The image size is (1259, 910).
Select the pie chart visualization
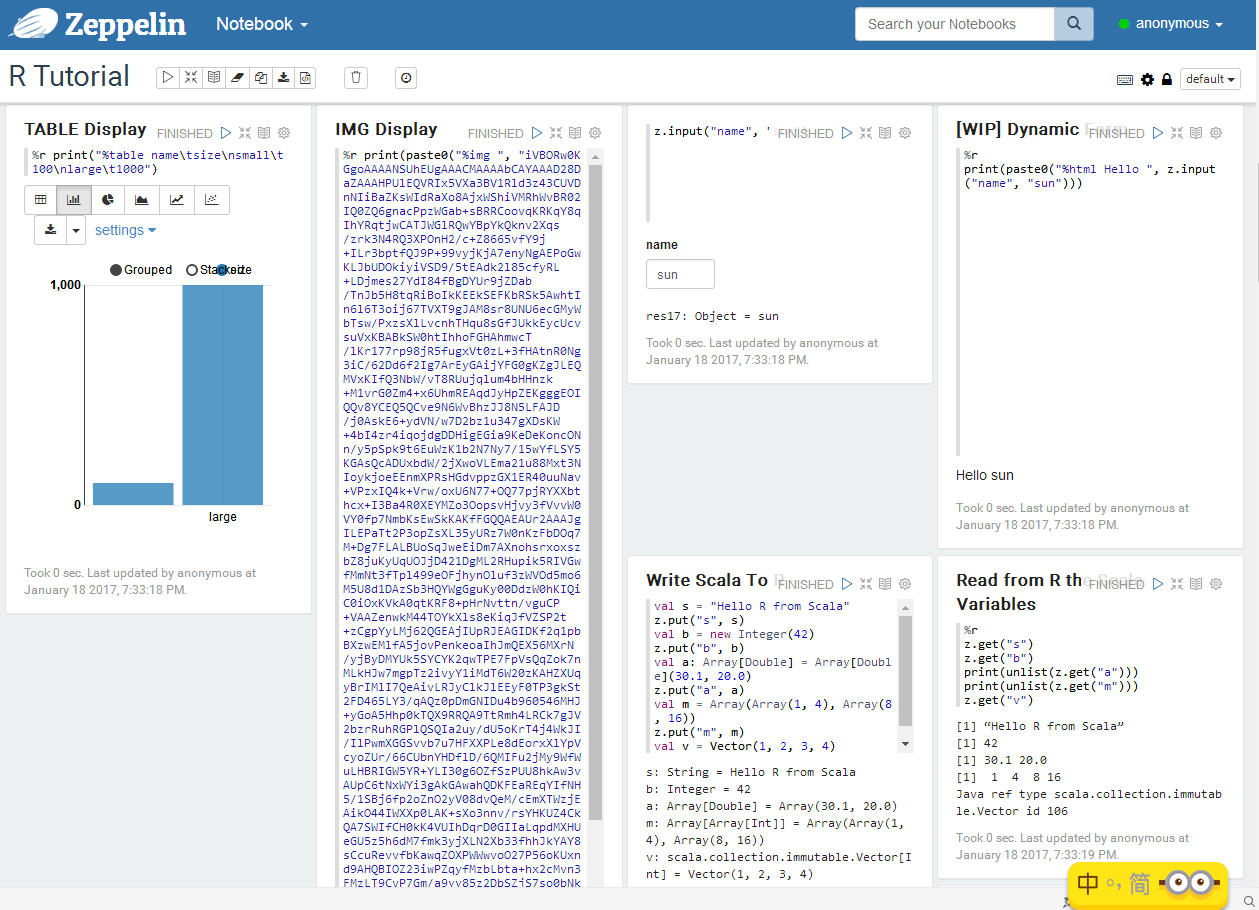tap(107, 199)
